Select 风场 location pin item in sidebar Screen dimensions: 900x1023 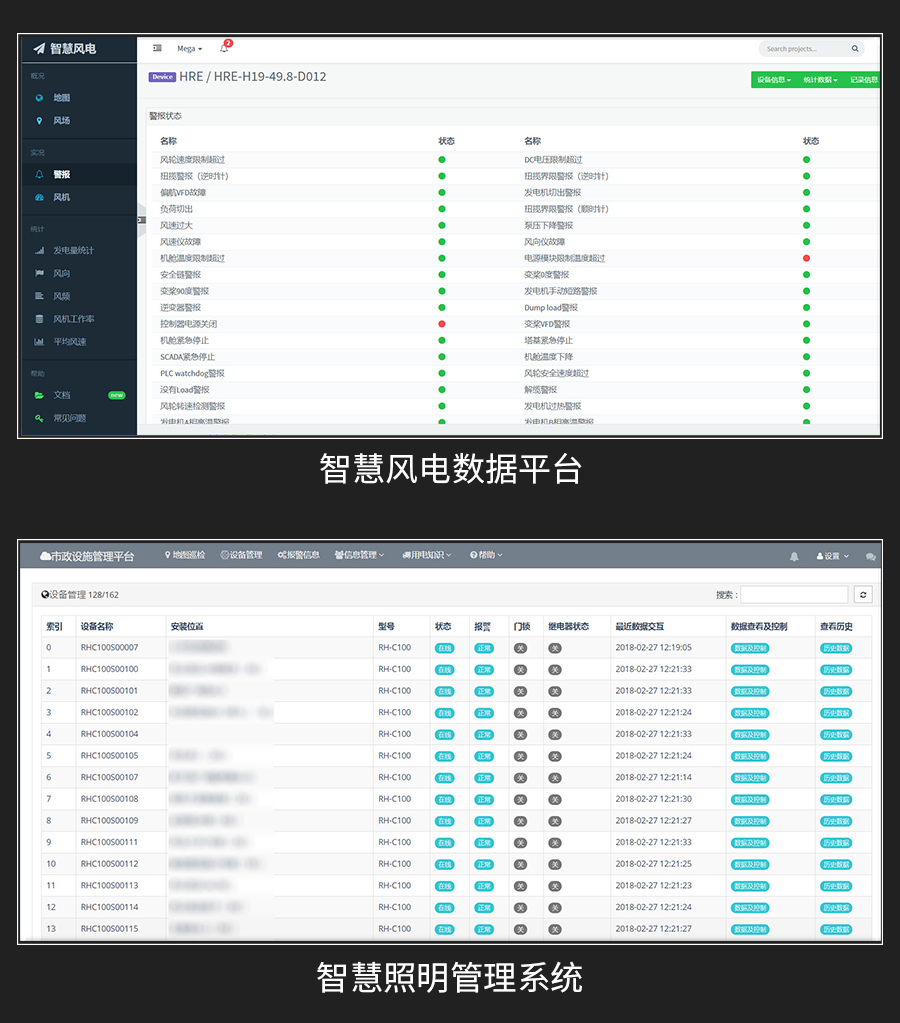40,120
